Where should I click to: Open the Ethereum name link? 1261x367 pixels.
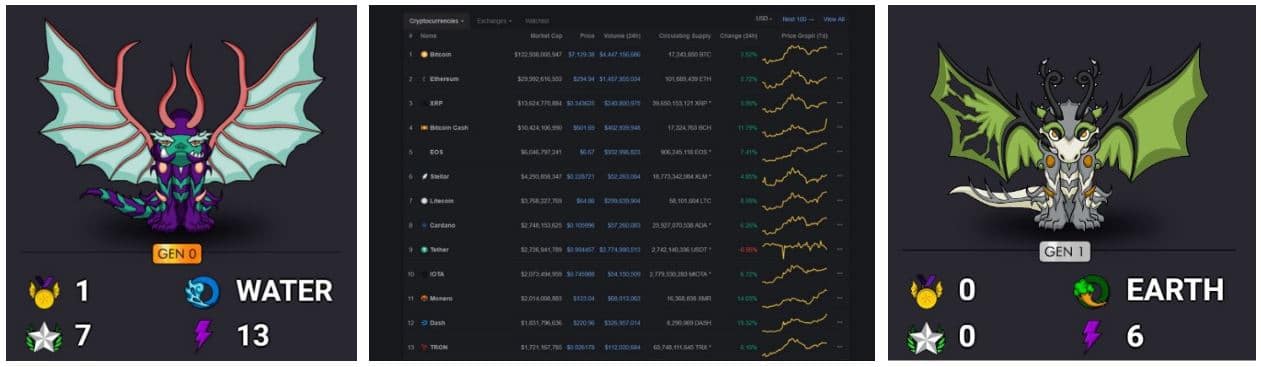(444, 78)
